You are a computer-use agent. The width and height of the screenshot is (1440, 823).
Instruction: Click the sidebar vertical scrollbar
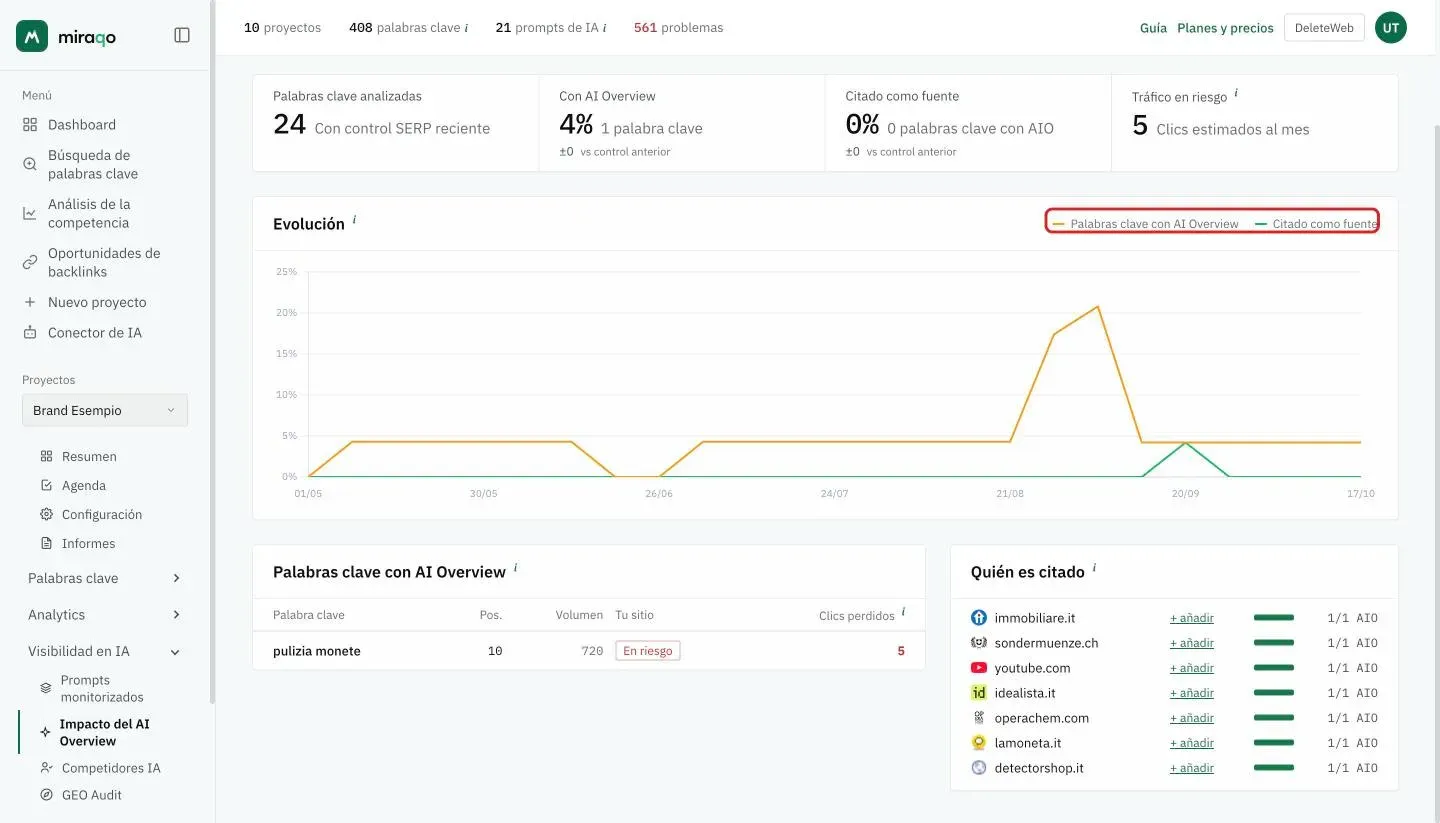point(212,350)
